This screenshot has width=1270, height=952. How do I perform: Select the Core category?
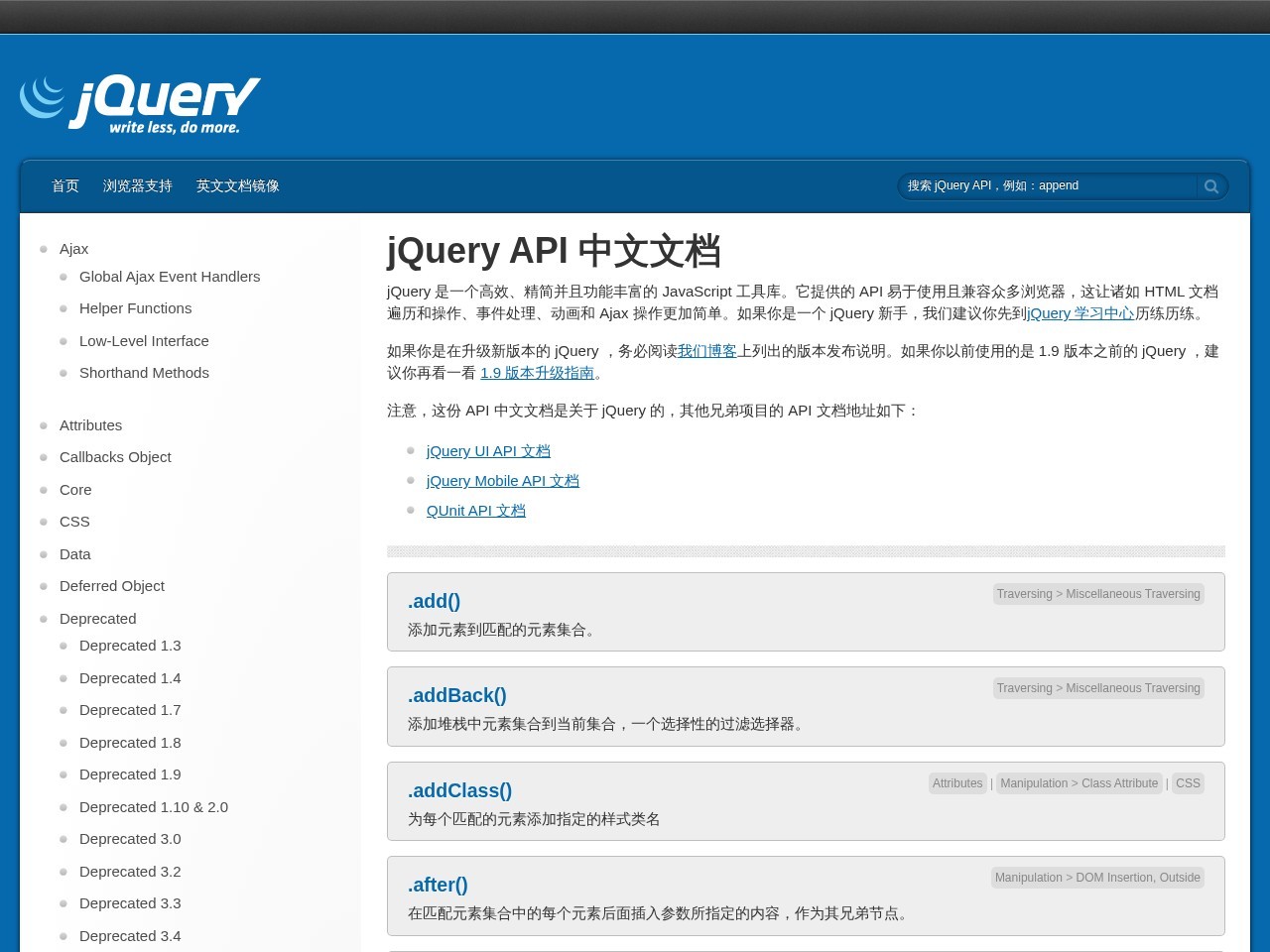pos(75,490)
